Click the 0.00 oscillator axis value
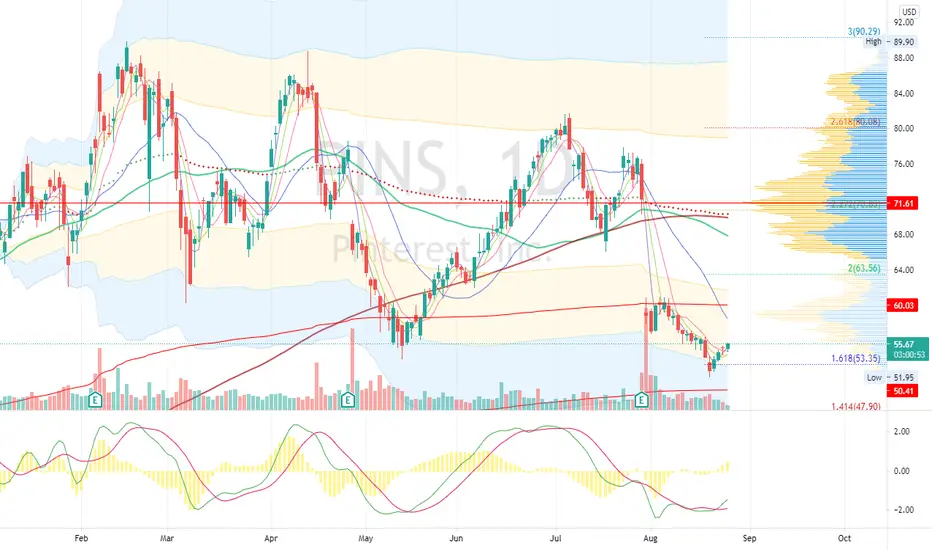932x550 pixels. (x=902, y=471)
